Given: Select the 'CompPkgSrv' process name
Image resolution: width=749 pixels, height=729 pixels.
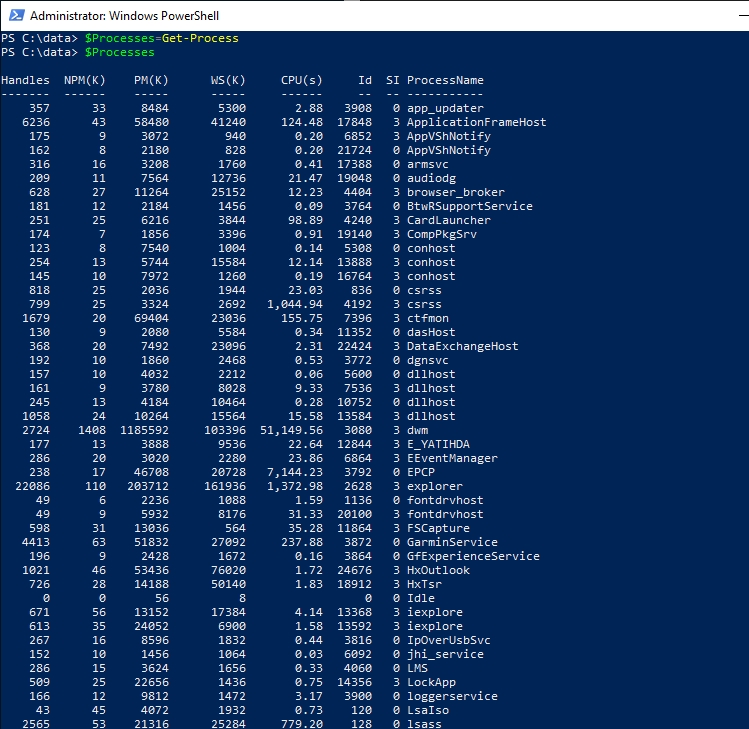Looking at the screenshot, I should click(x=442, y=234).
